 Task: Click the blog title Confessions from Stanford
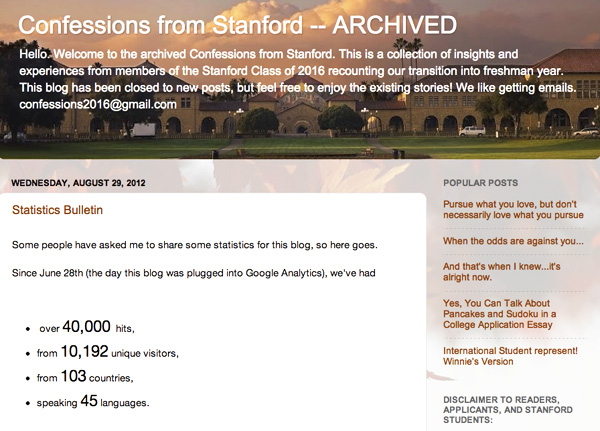point(238,25)
